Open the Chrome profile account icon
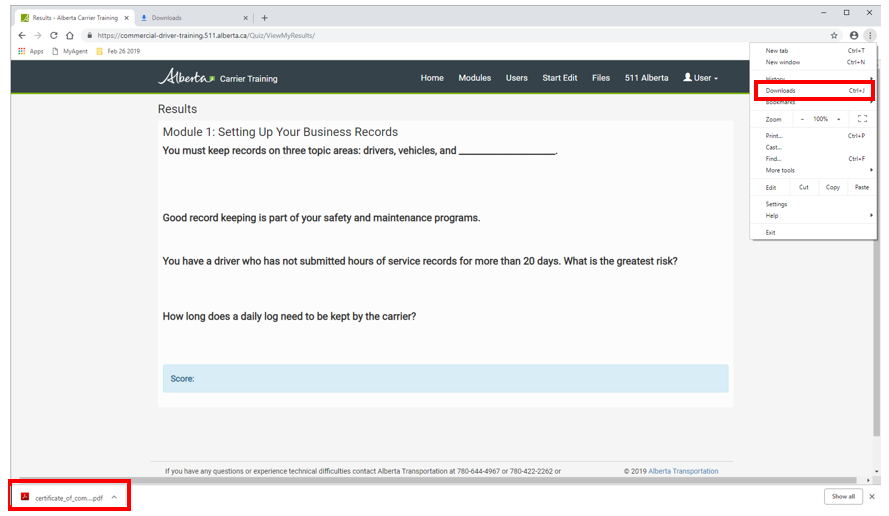Screen dimensions: 889x516 point(854,35)
